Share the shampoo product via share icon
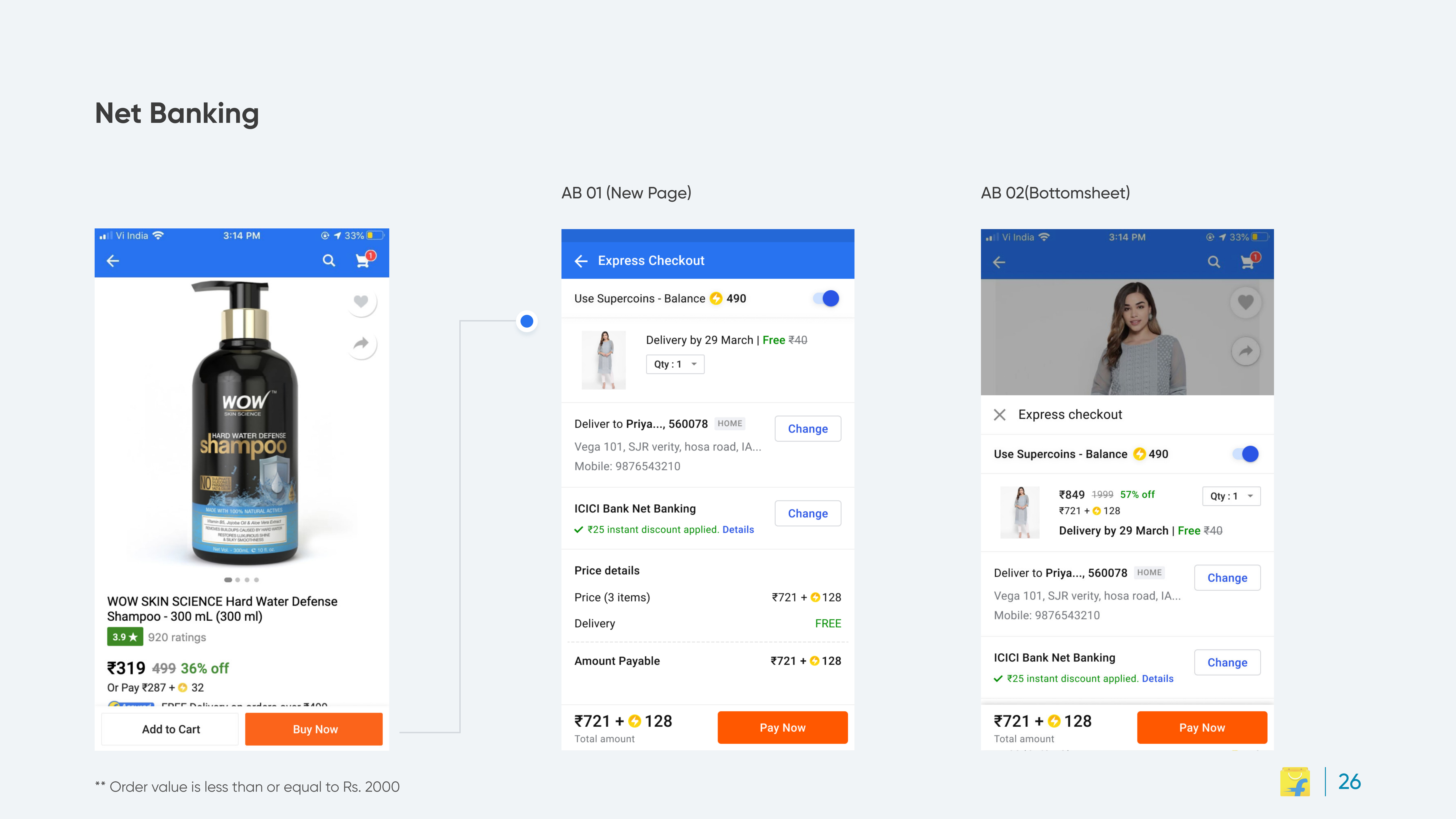 click(x=361, y=344)
